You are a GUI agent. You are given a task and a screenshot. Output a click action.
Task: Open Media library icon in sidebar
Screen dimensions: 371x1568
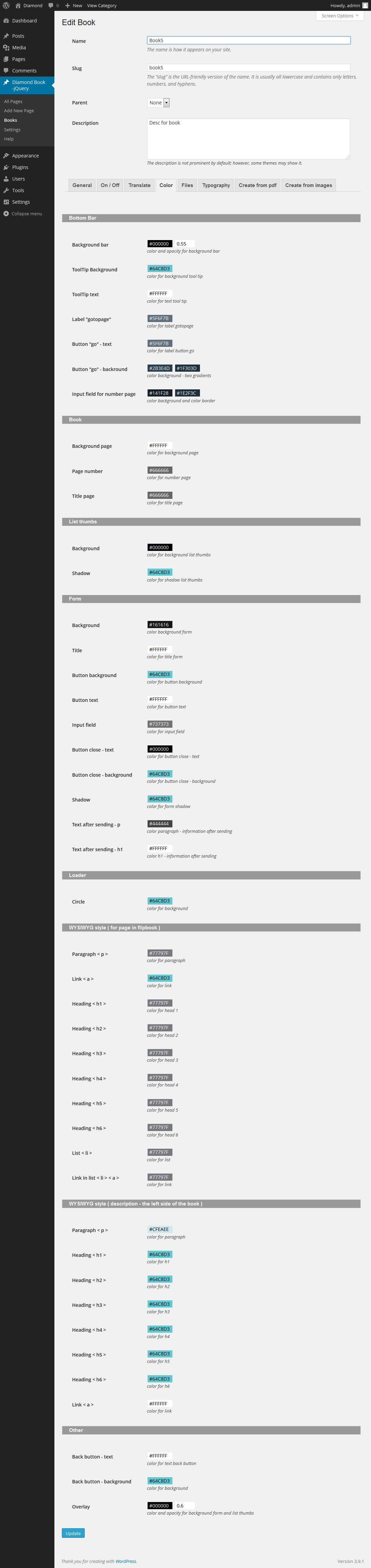click(x=6, y=48)
